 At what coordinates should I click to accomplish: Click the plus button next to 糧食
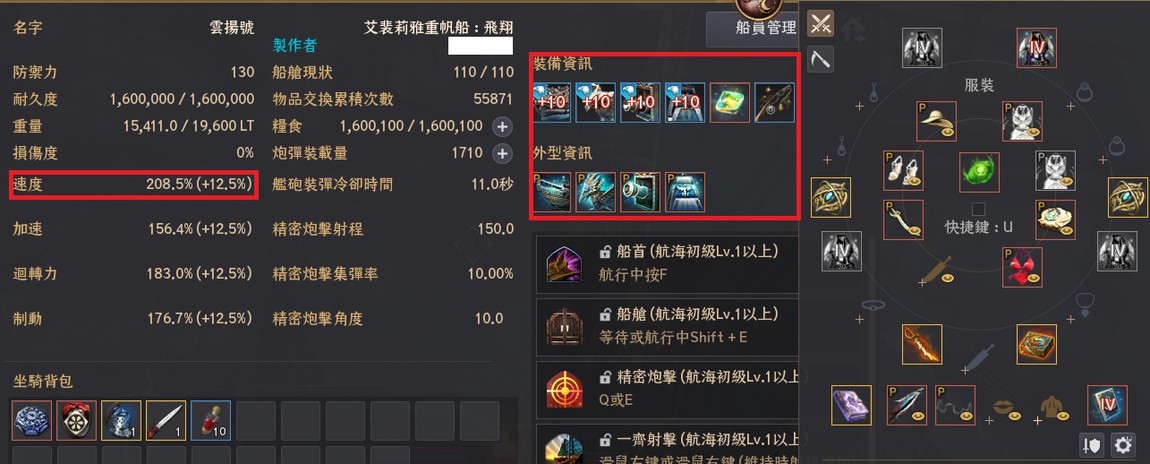[502, 126]
